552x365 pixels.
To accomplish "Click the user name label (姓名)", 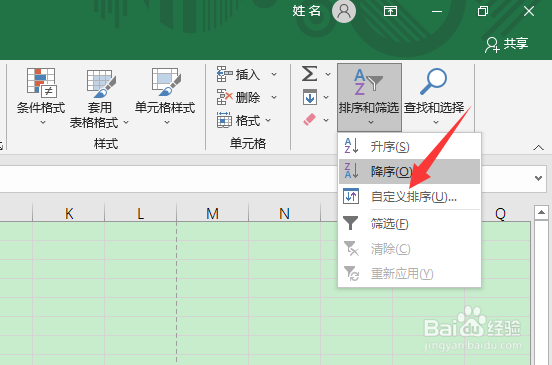I will click(x=306, y=11).
